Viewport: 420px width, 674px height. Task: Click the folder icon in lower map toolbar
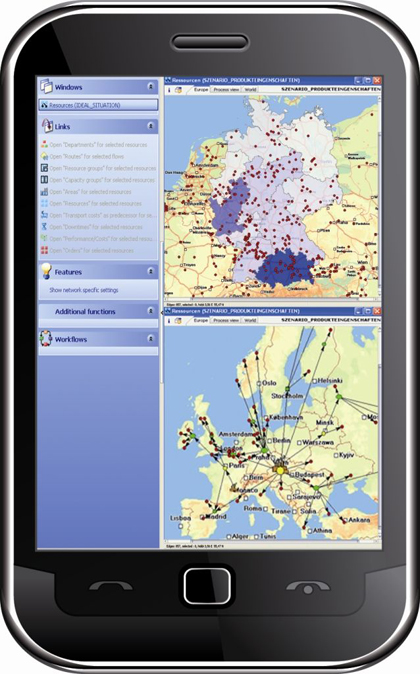click(178, 320)
